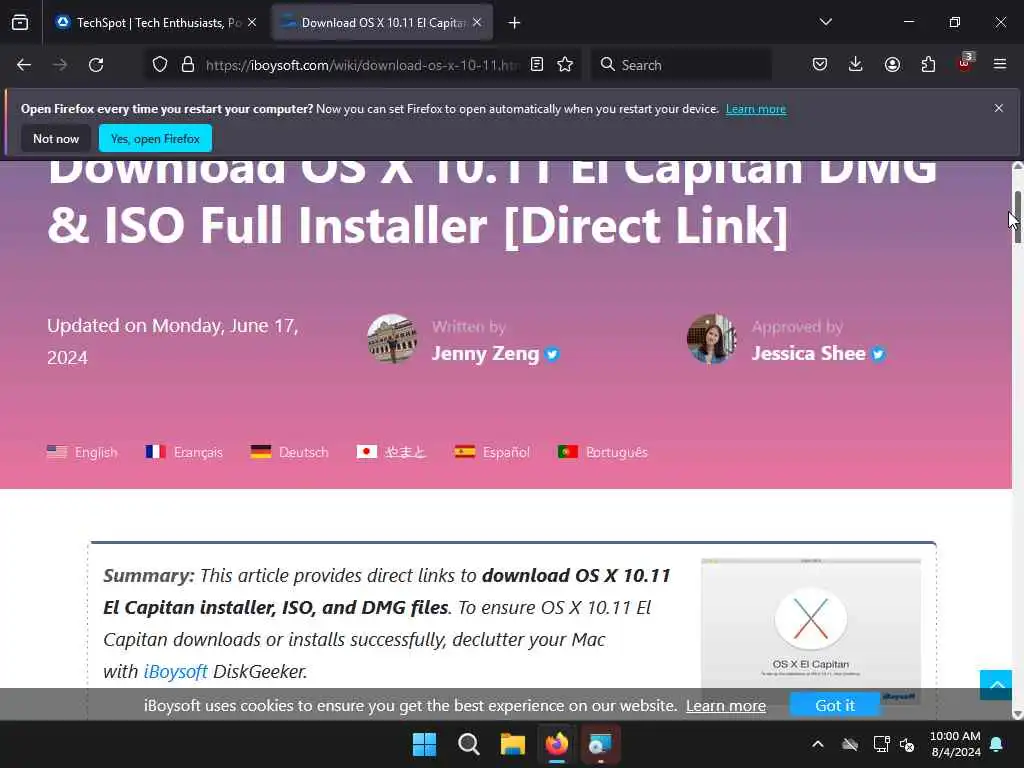Follow the Learn more link in Firefox notification

click(756, 109)
